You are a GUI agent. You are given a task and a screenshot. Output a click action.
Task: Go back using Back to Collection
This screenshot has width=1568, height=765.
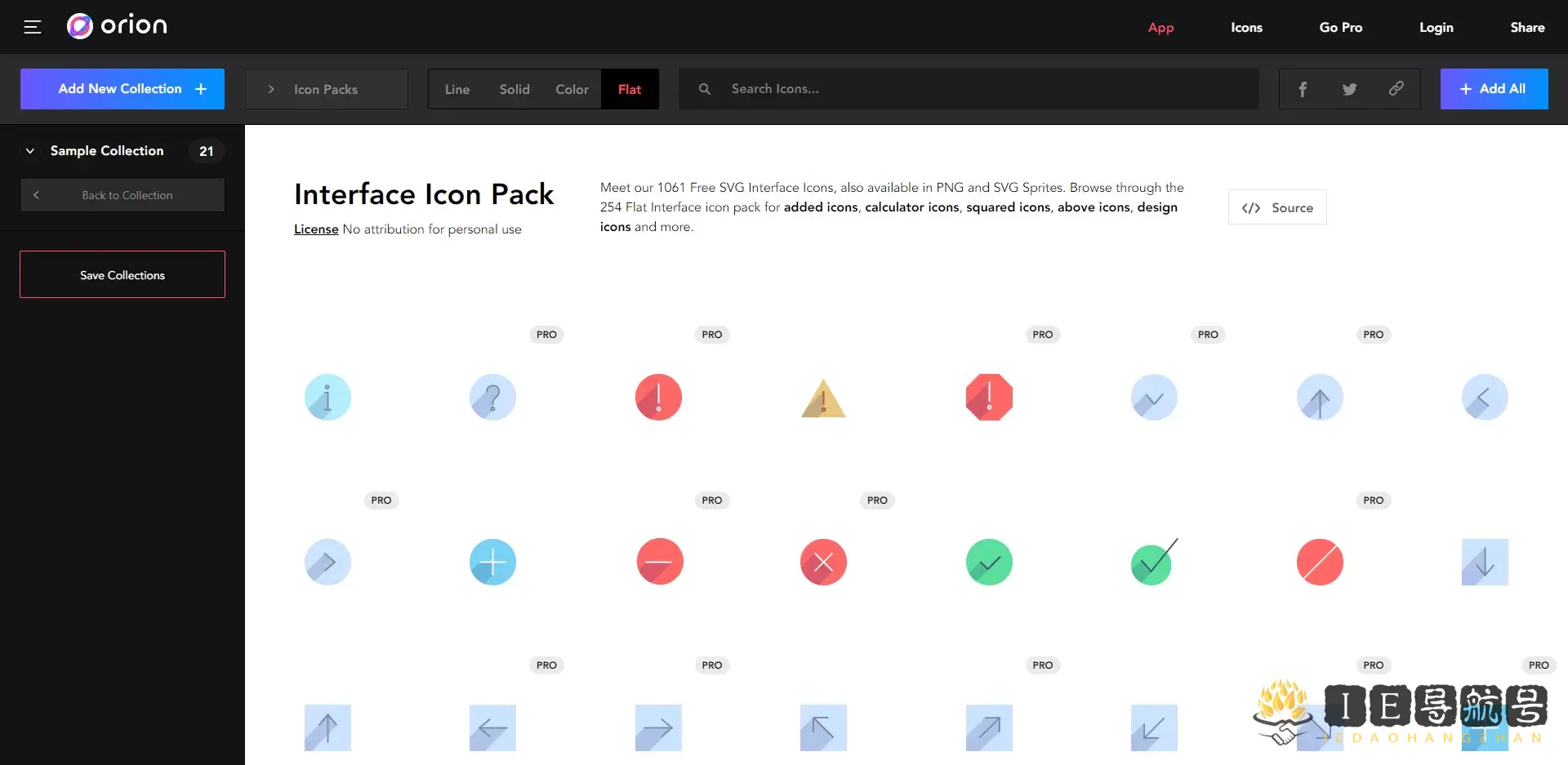click(122, 194)
